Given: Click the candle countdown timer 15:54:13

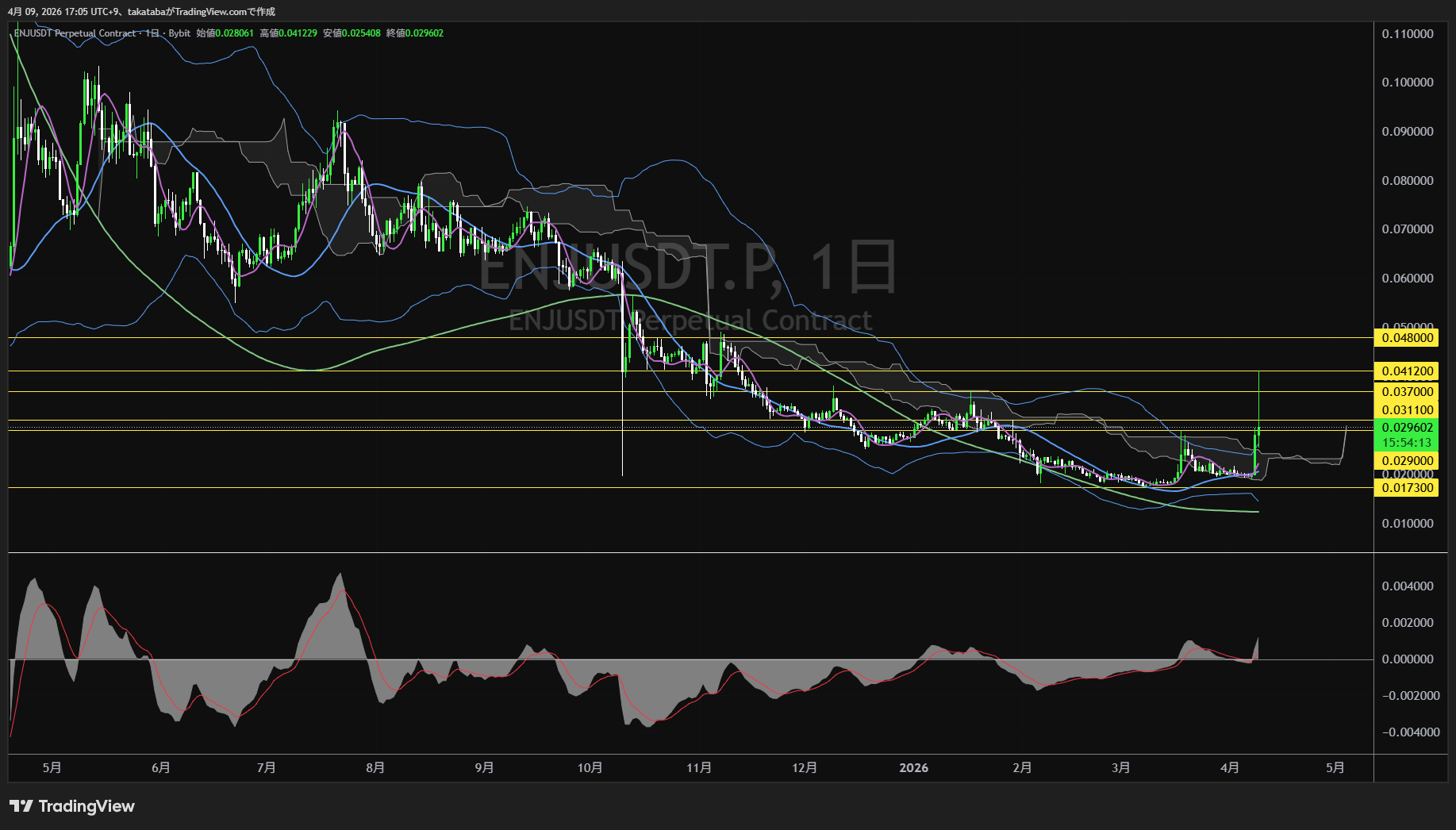Looking at the screenshot, I should [1407, 443].
